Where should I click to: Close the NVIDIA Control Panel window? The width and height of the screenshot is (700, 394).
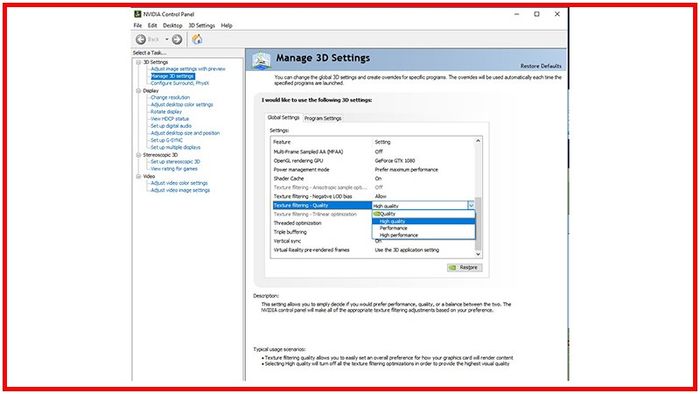pyautogui.click(x=557, y=14)
